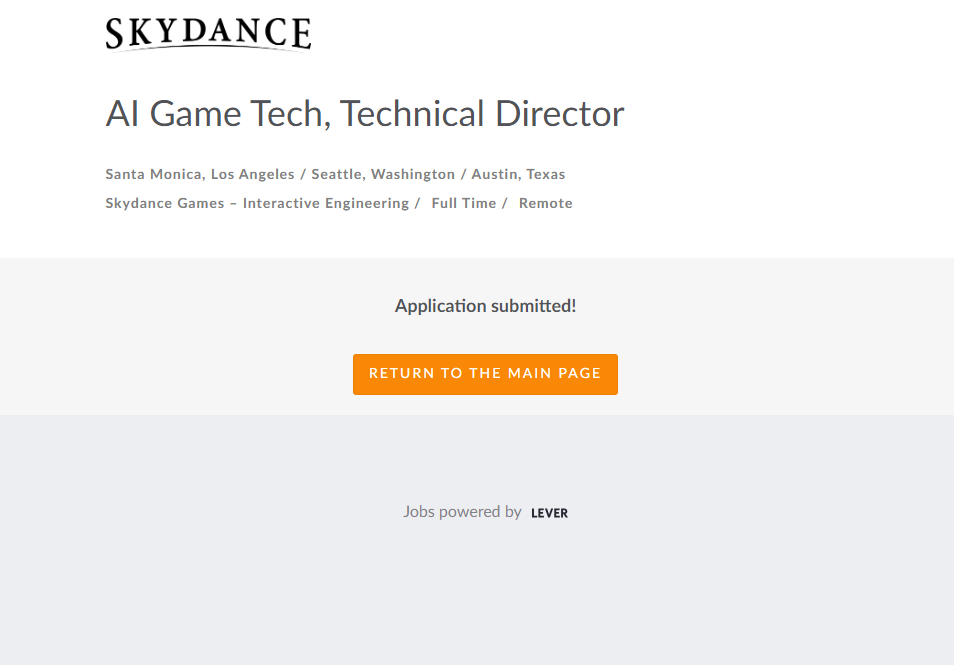The height and width of the screenshot is (665, 954).
Task: Click the Skydance logo
Action: tap(208, 33)
